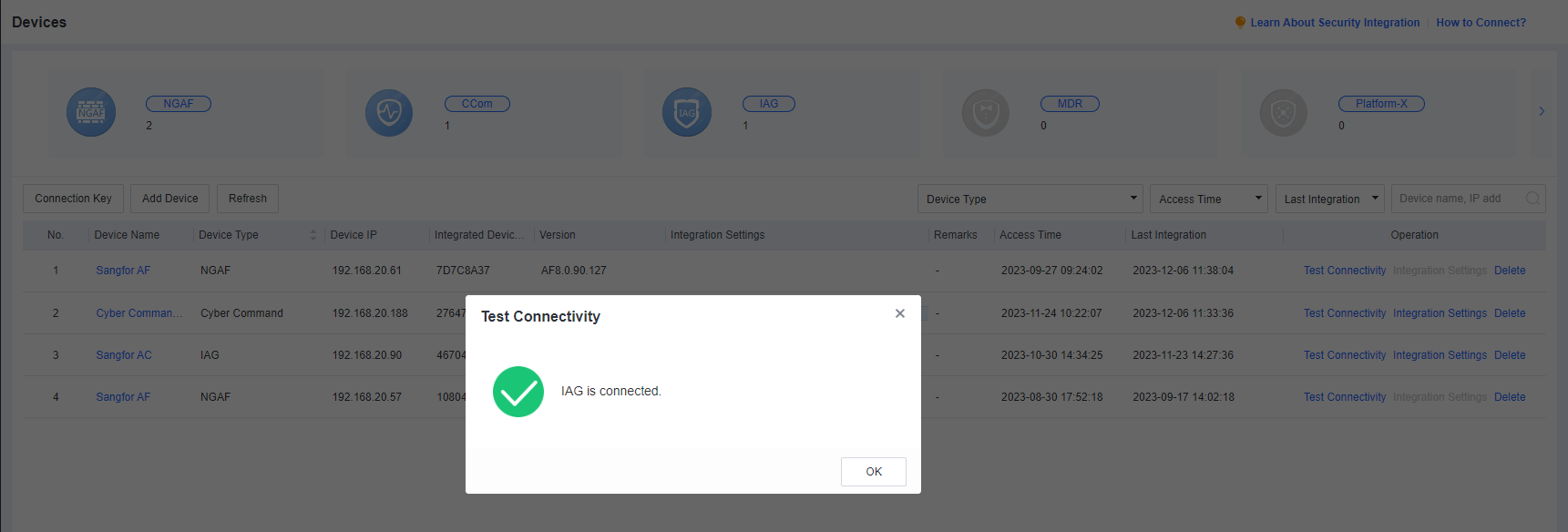Open the Connection Key button
Viewport: 1568px width, 532px height.
point(73,199)
